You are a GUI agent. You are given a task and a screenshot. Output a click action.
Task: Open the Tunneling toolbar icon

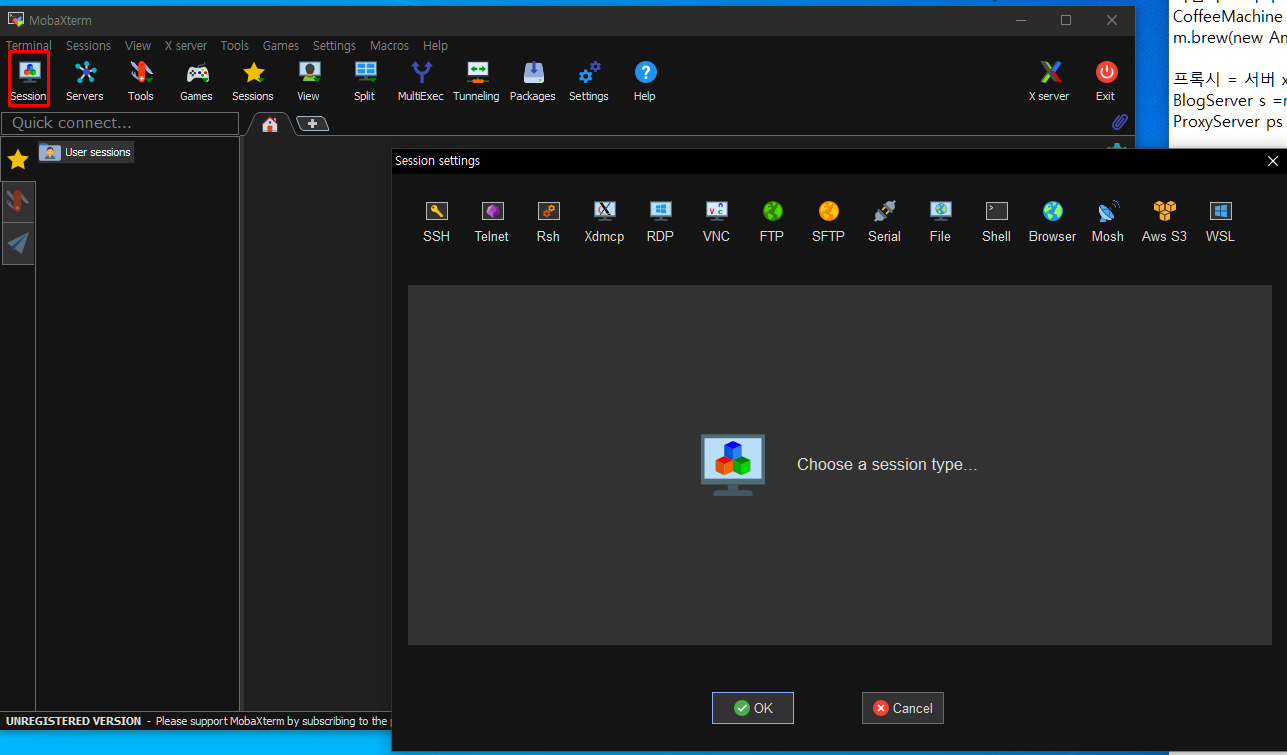tap(476, 80)
